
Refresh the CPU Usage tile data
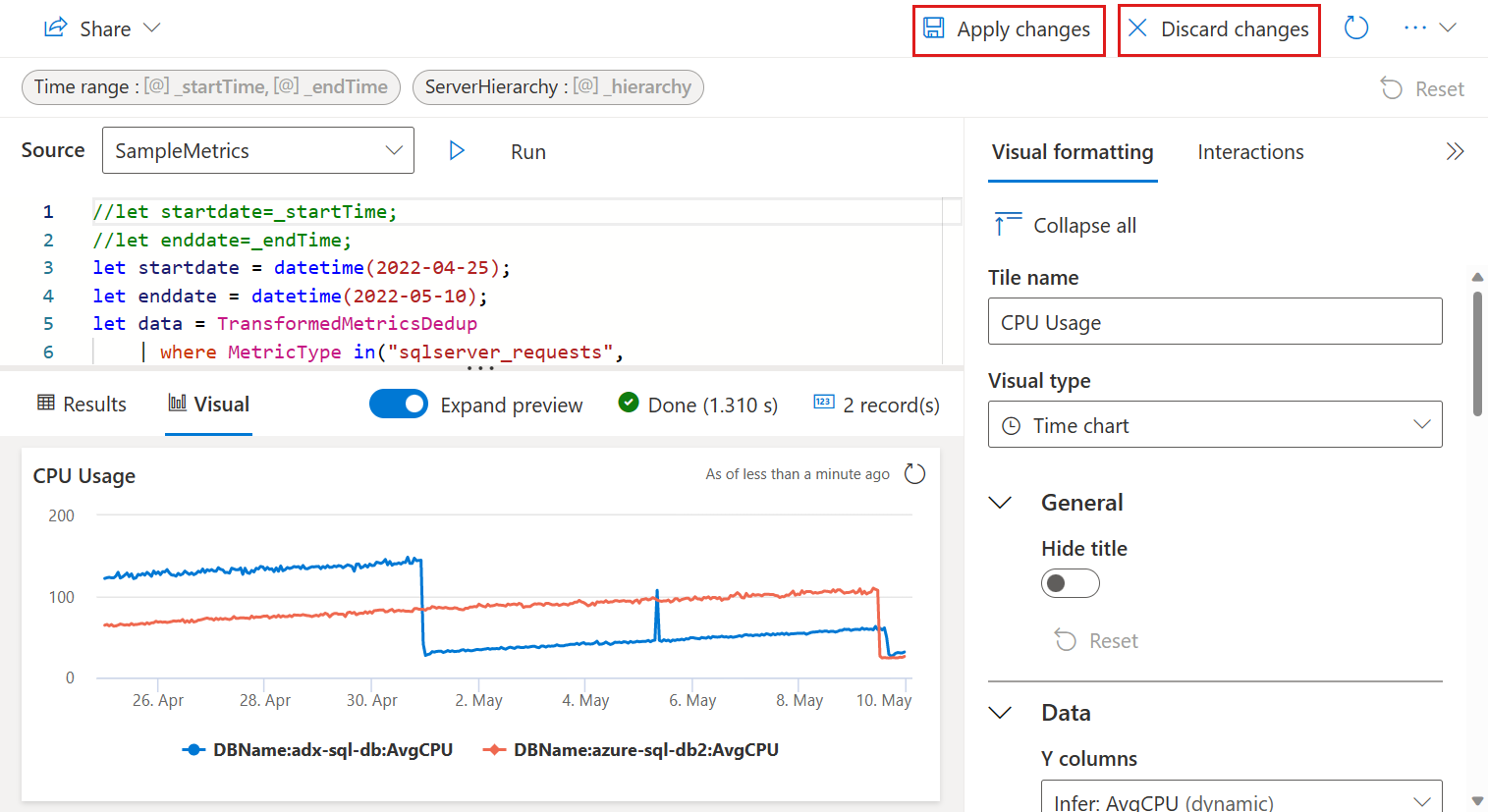(x=914, y=474)
